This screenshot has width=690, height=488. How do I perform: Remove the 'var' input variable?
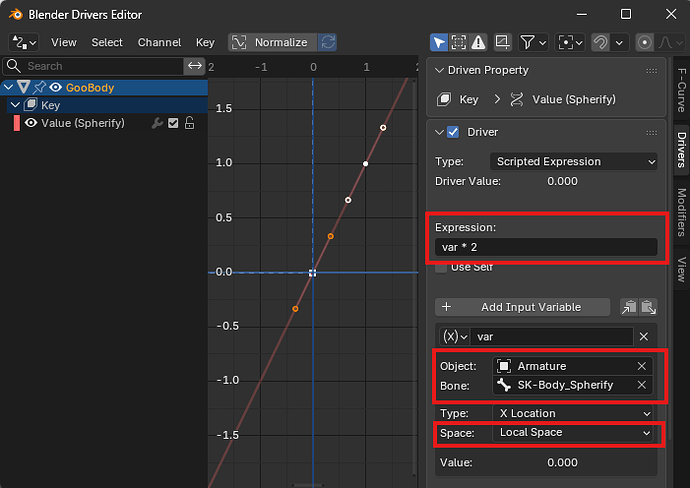click(643, 337)
